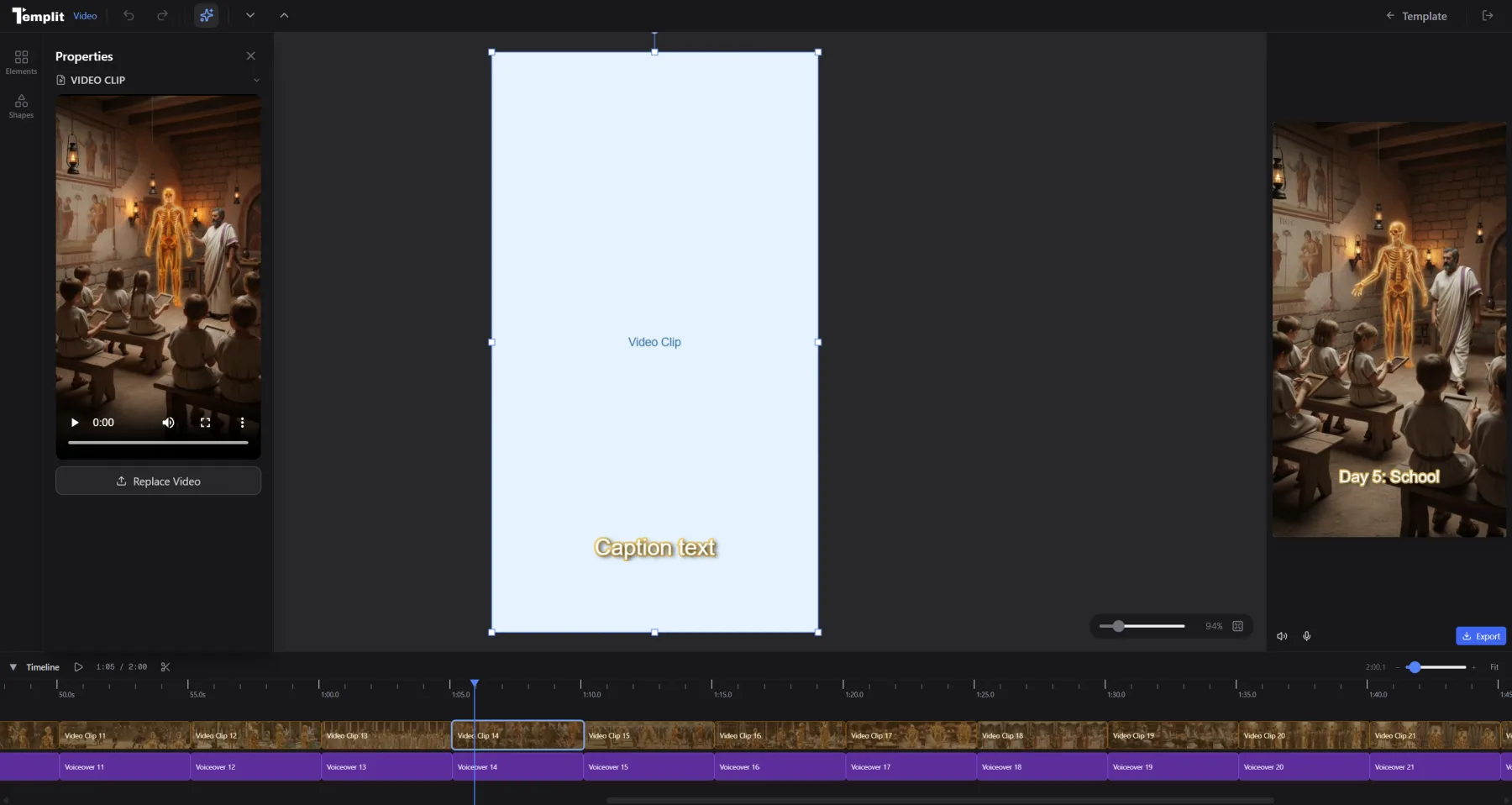Click the microphone record icon
Screen dimensions: 1512x805
1306,636
